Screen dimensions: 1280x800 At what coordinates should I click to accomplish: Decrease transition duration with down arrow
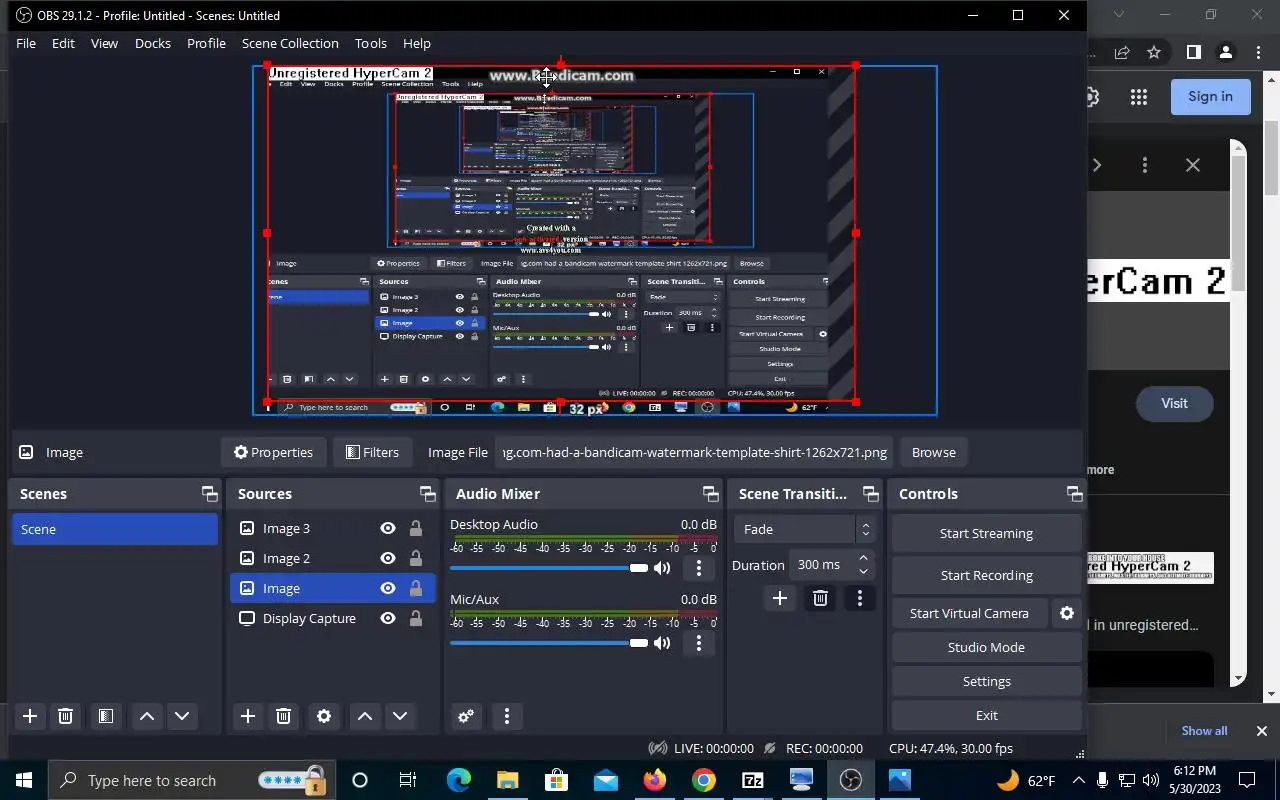(x=864, y=571)
